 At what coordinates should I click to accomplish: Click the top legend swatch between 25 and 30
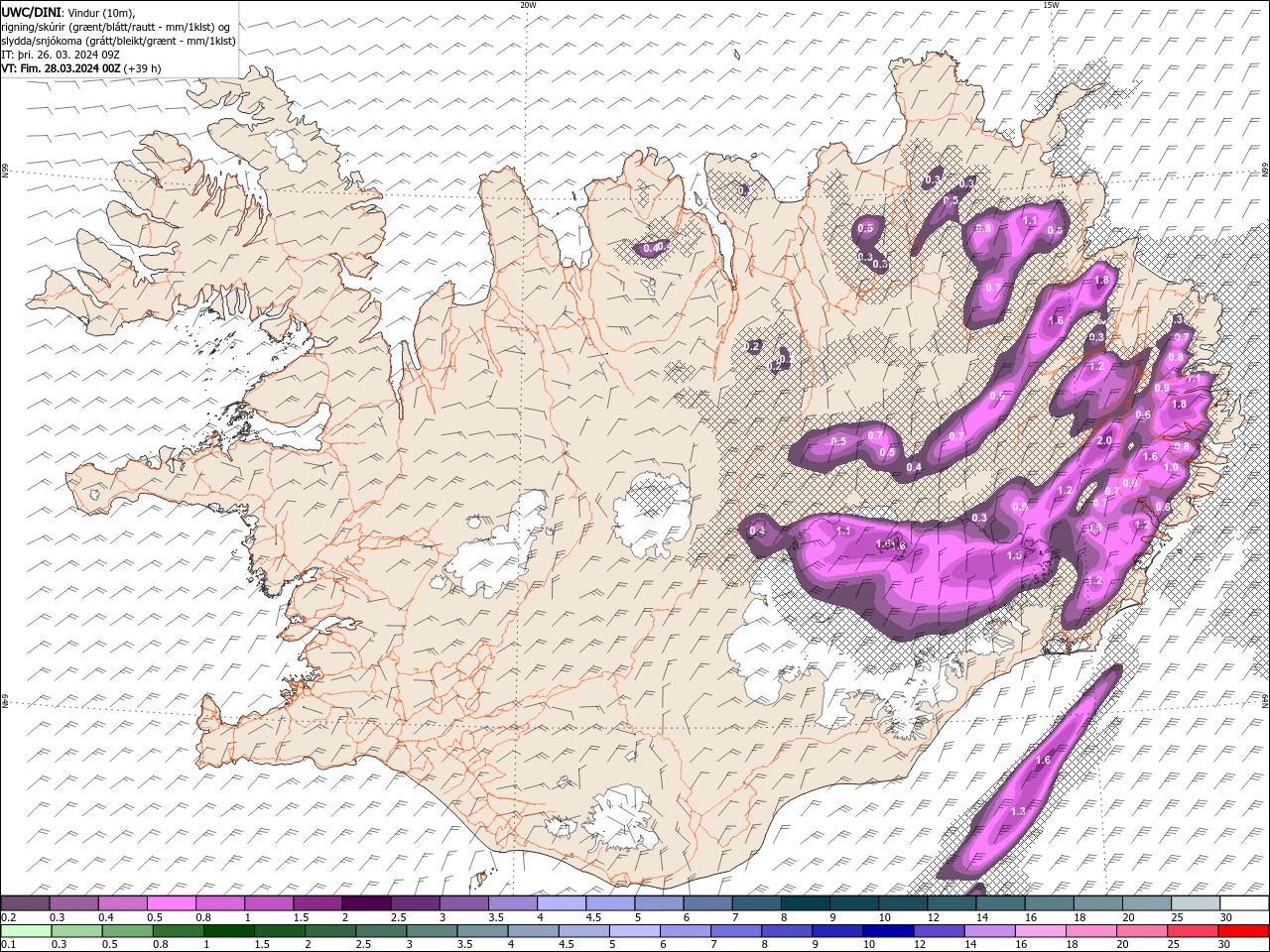pos(1196,903)
